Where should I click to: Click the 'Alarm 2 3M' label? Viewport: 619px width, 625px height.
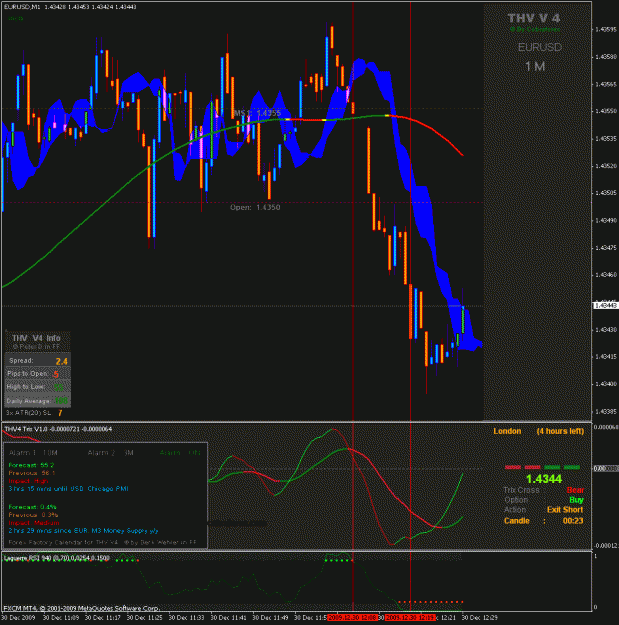tap(110, 453)
